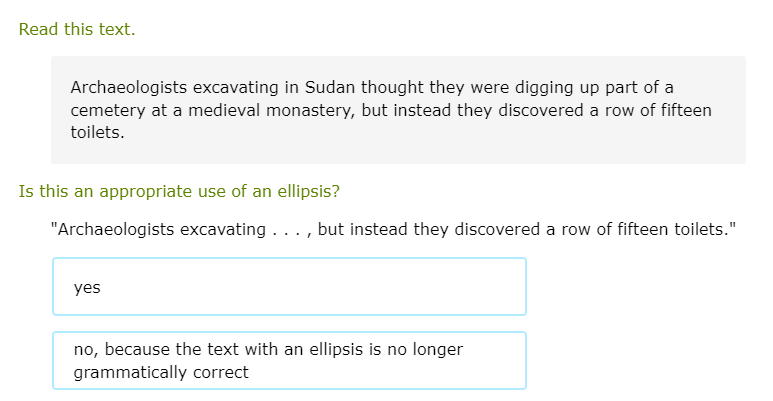The width and height of the screenshot is (773, 401).
Task: Click "grammatically correct" in the second answer
Action: tap(161, 372)
